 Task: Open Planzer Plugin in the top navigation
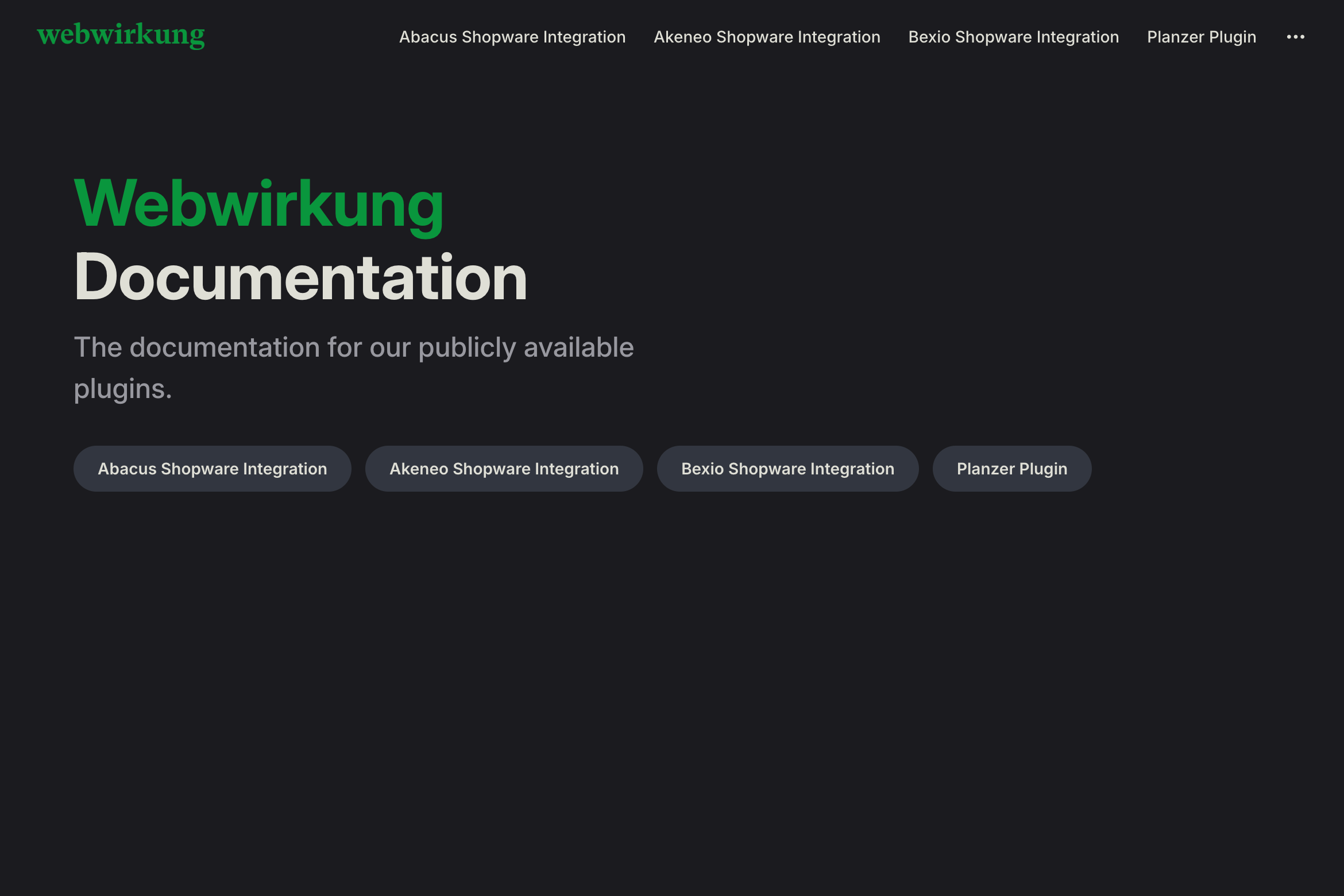[1202, 37]
